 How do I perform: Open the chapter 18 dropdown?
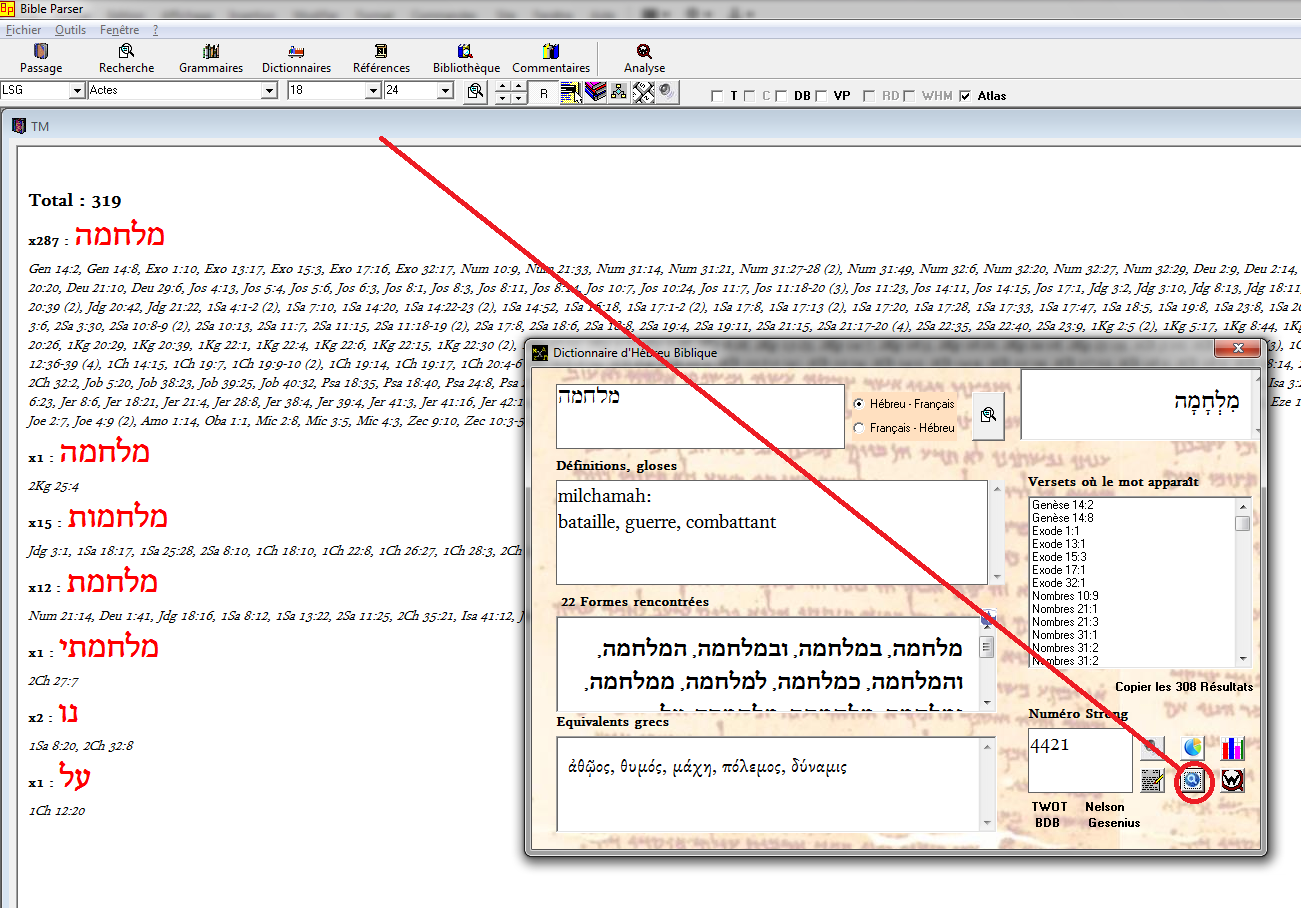[373, 91]
